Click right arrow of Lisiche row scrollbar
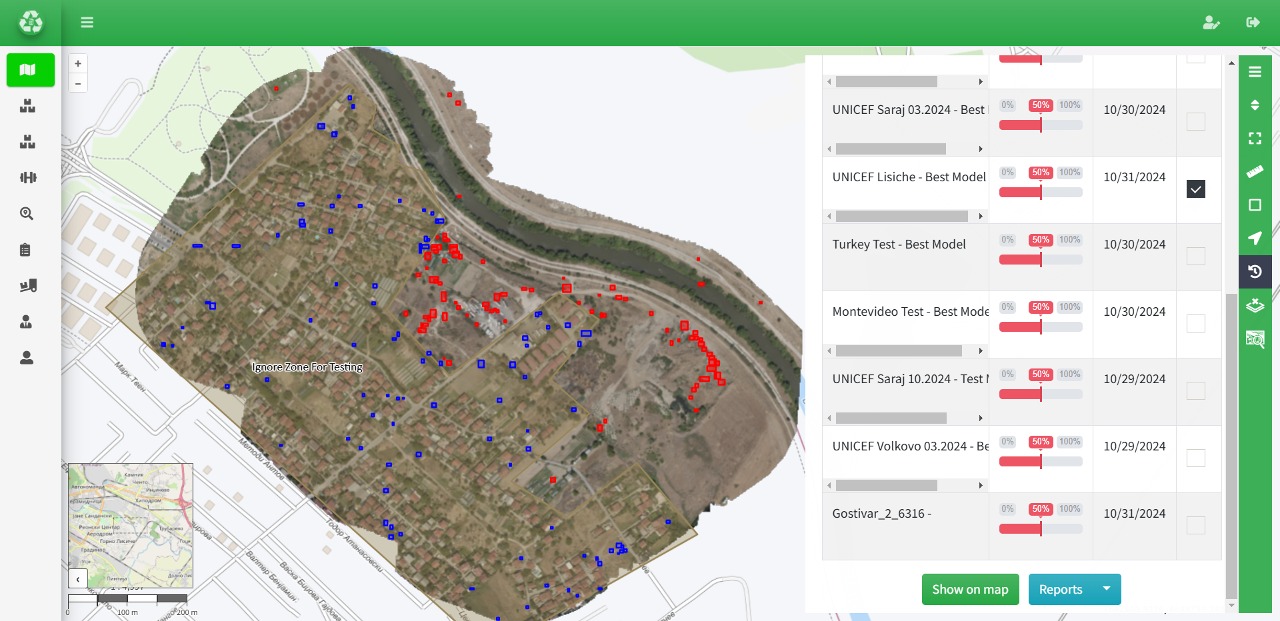1280x621 pixels. [x=981, y=216]
